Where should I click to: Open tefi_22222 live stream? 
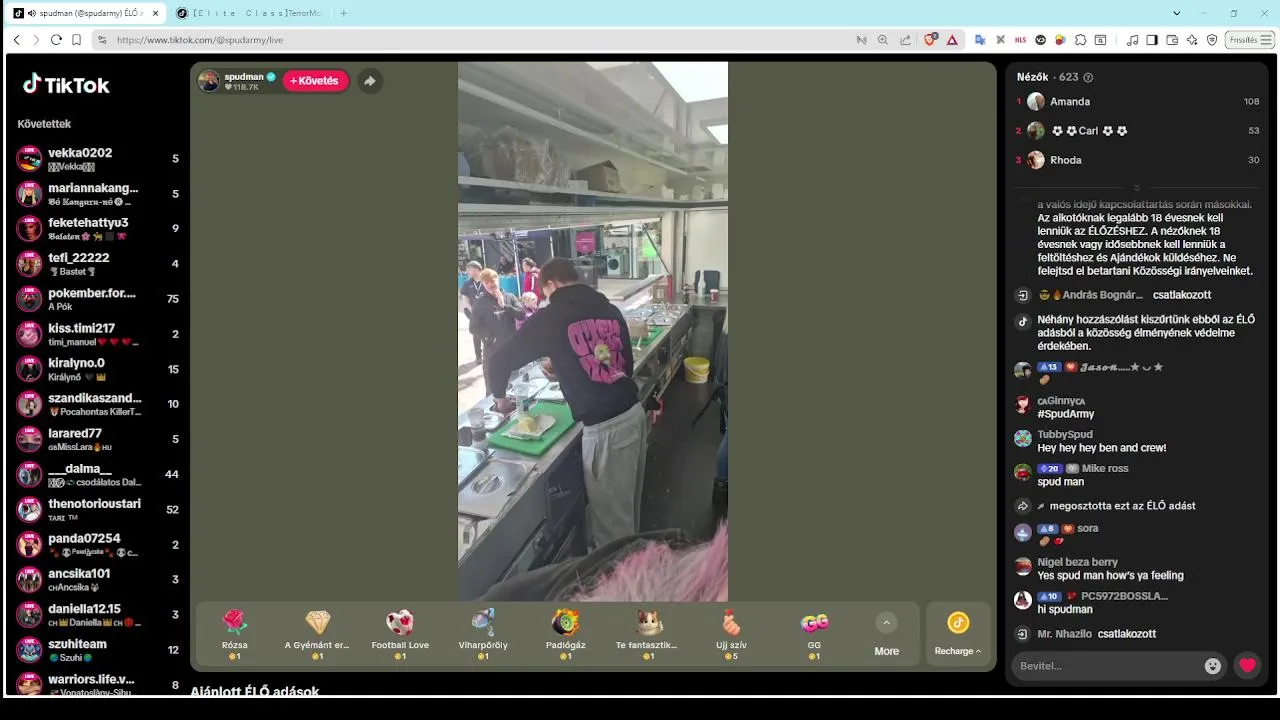pos(99,264)
